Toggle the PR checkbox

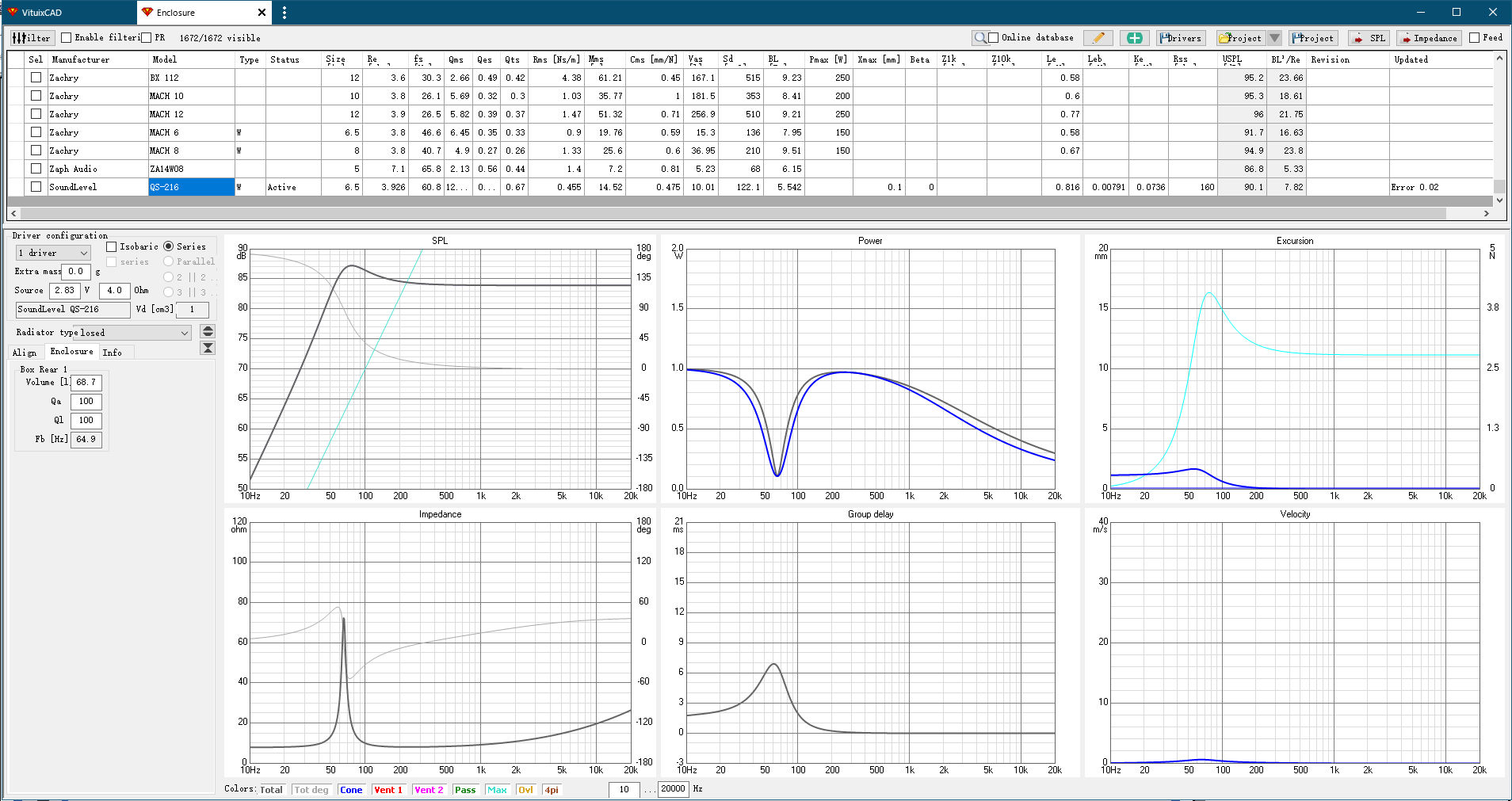tap(146, 37)
